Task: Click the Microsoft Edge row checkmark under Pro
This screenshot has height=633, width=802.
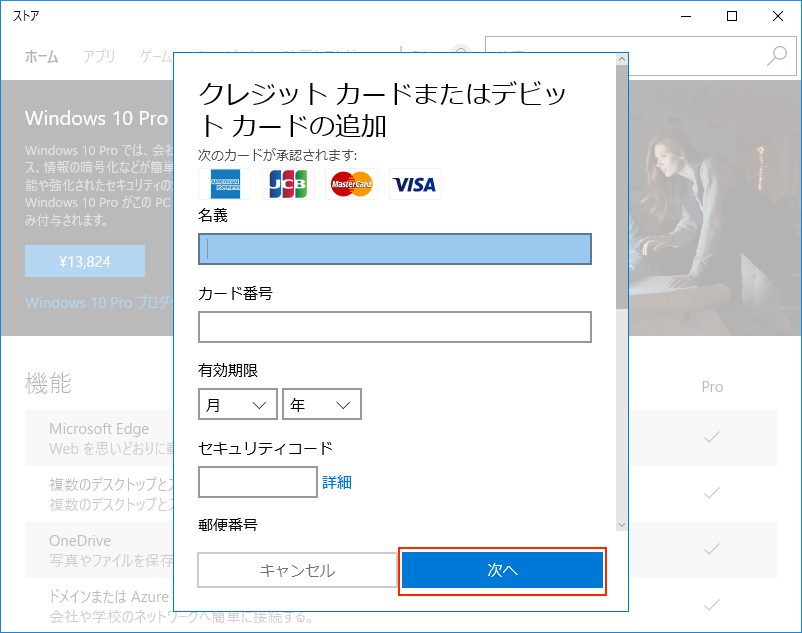Action: click(712, 438)
